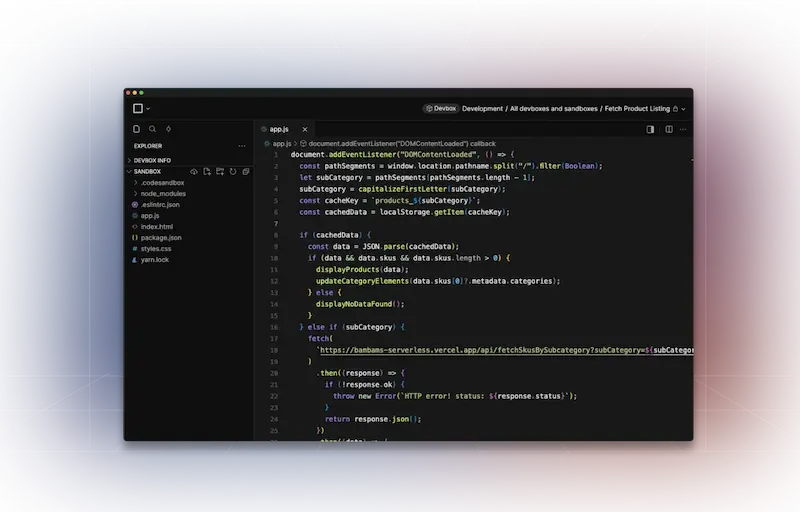This screenshot has width=800, height=512.
Task: Click All devboxes and sandboxes breadcrumb
Action: click(x=554, y=108)
